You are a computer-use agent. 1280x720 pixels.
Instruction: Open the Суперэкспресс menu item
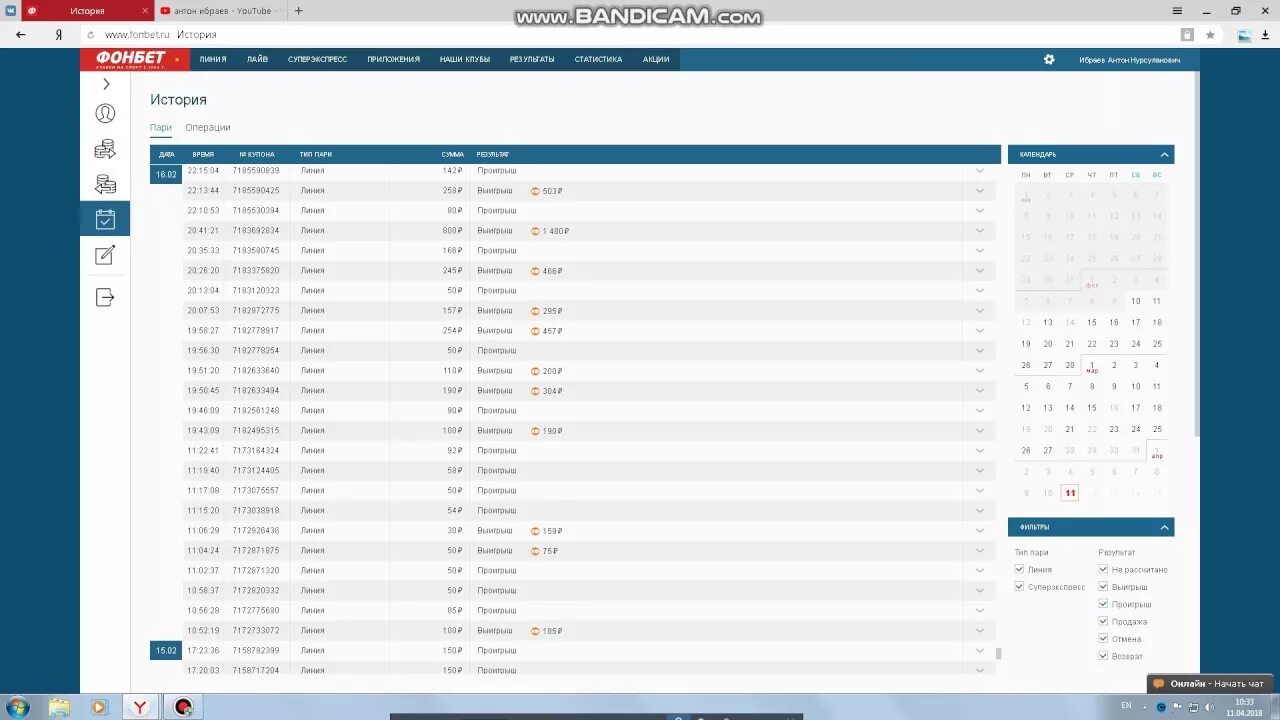317,59
